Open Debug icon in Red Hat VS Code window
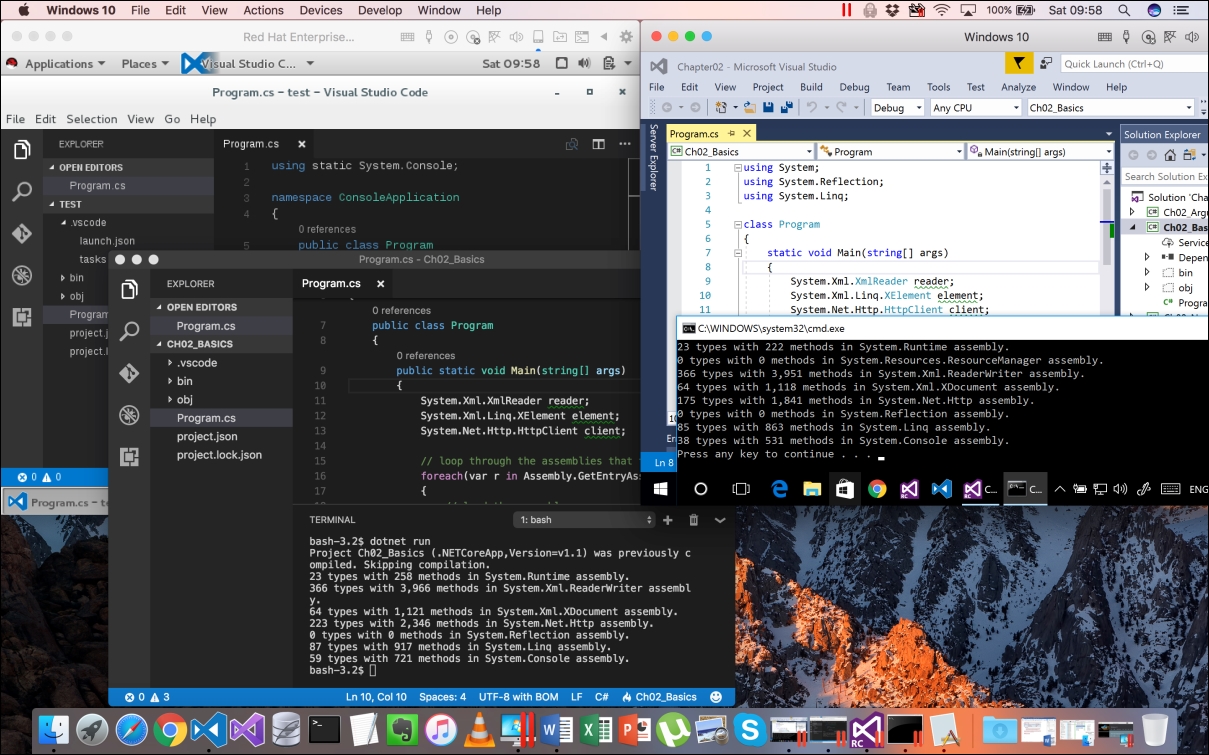This screenshot has height=755, width=1209. (x=21, y=275)
